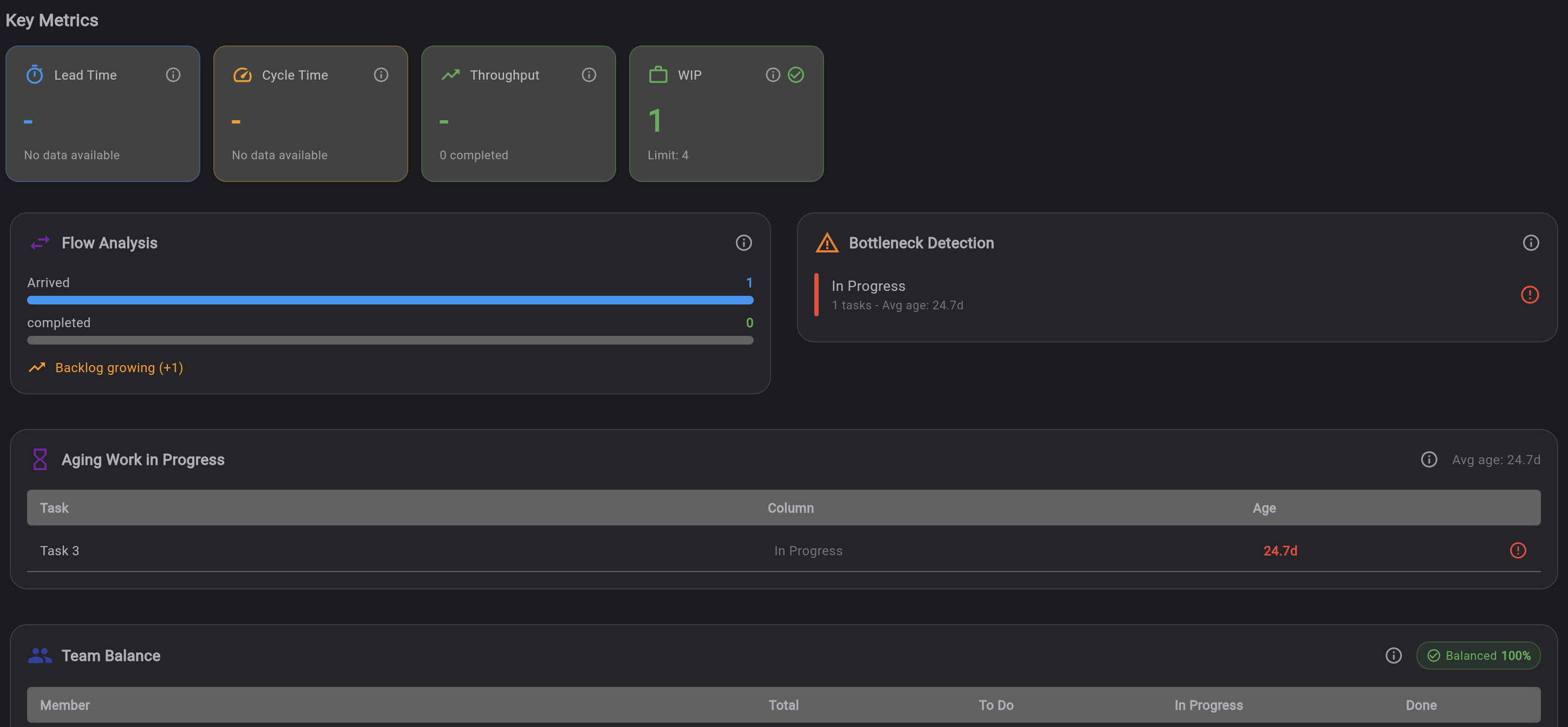Select the Task column header
This screenshot has width=1568, height=727.
coord(54,507)
